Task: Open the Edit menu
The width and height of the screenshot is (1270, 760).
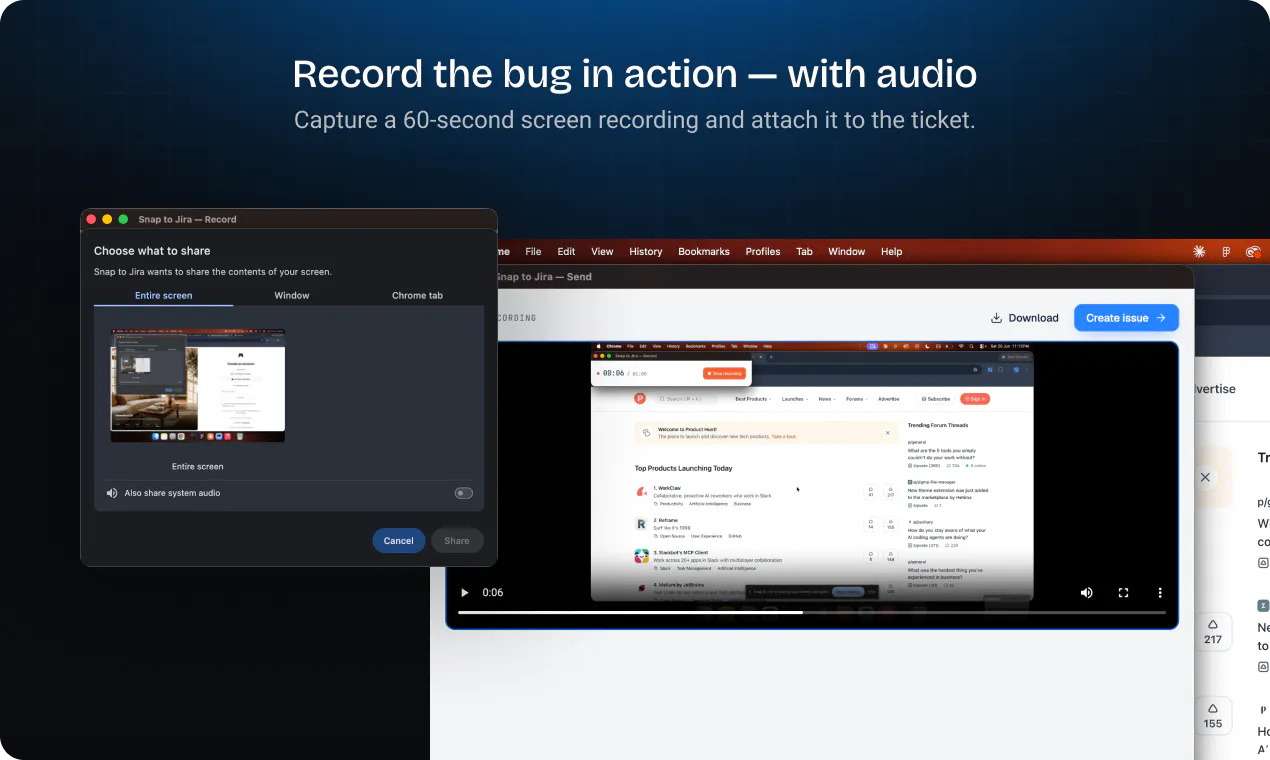Action: pos(566,252)
